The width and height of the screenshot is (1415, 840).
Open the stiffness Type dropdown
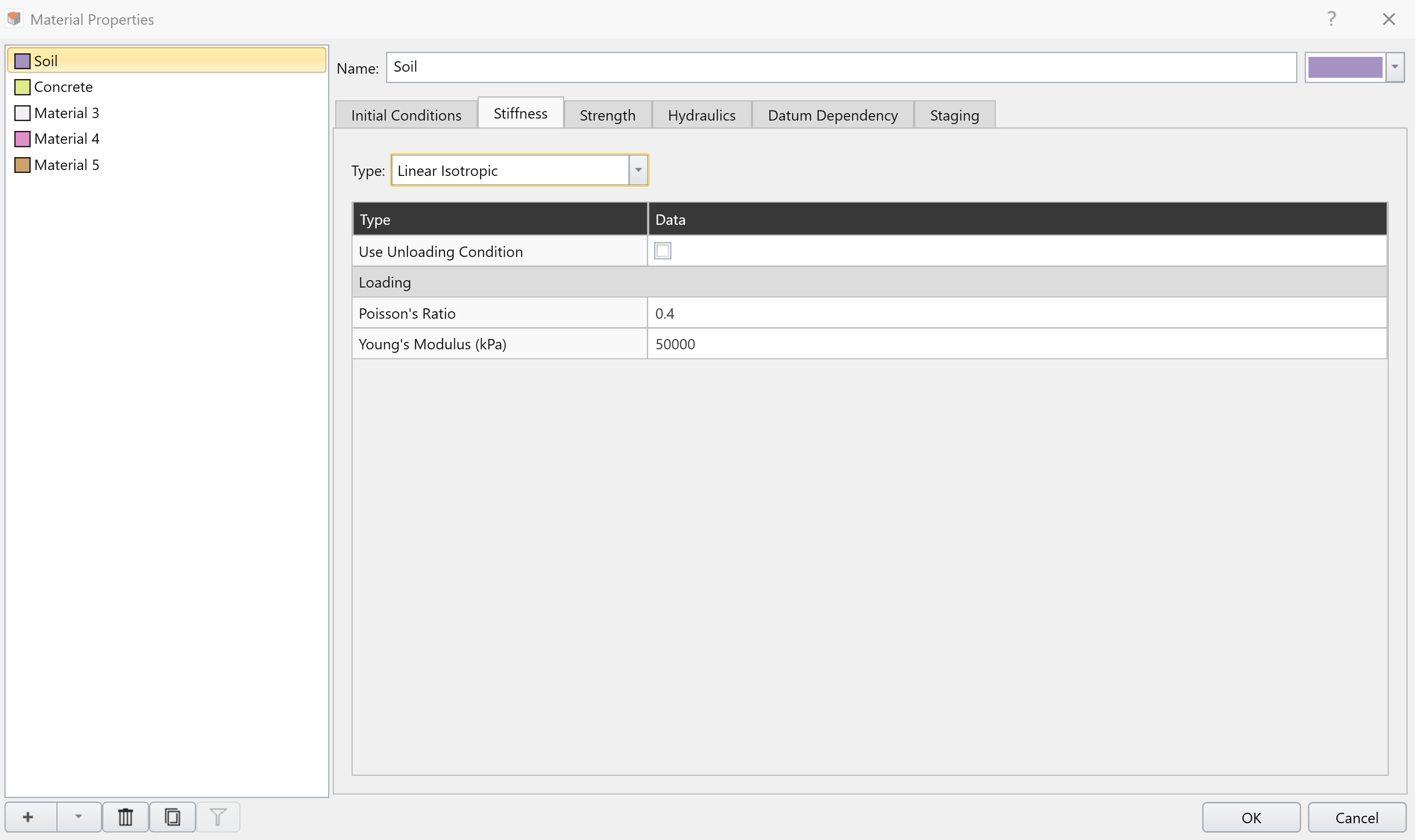(638, 170)
